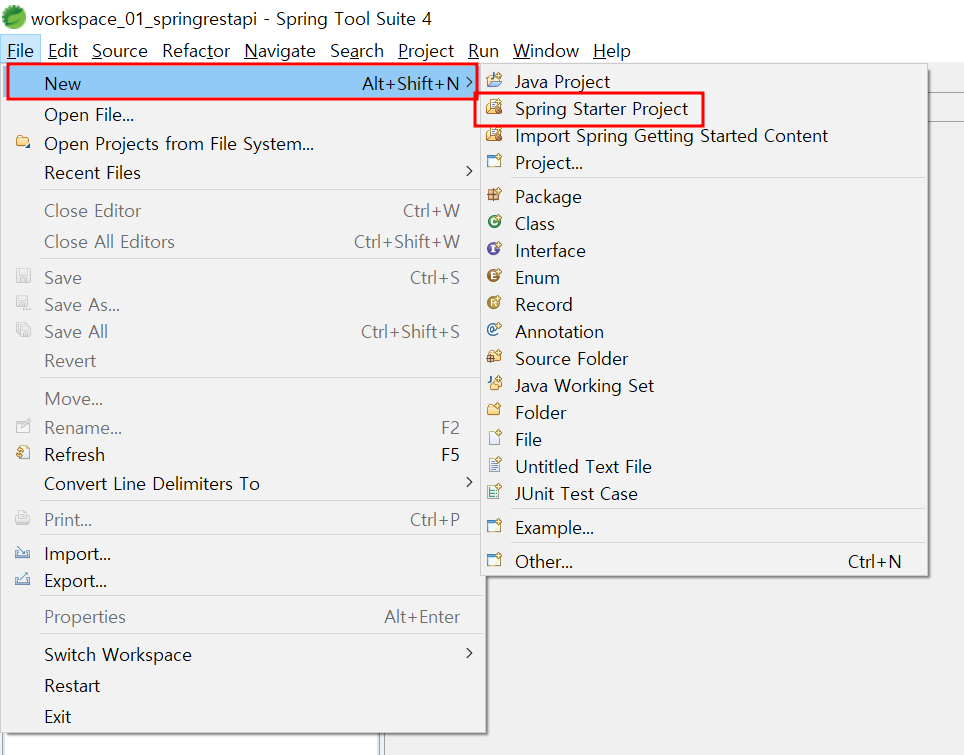Viewport: 964px width, 755px height.
Task: Choose Spring Starter Project
Action: [x=705, y=109]
